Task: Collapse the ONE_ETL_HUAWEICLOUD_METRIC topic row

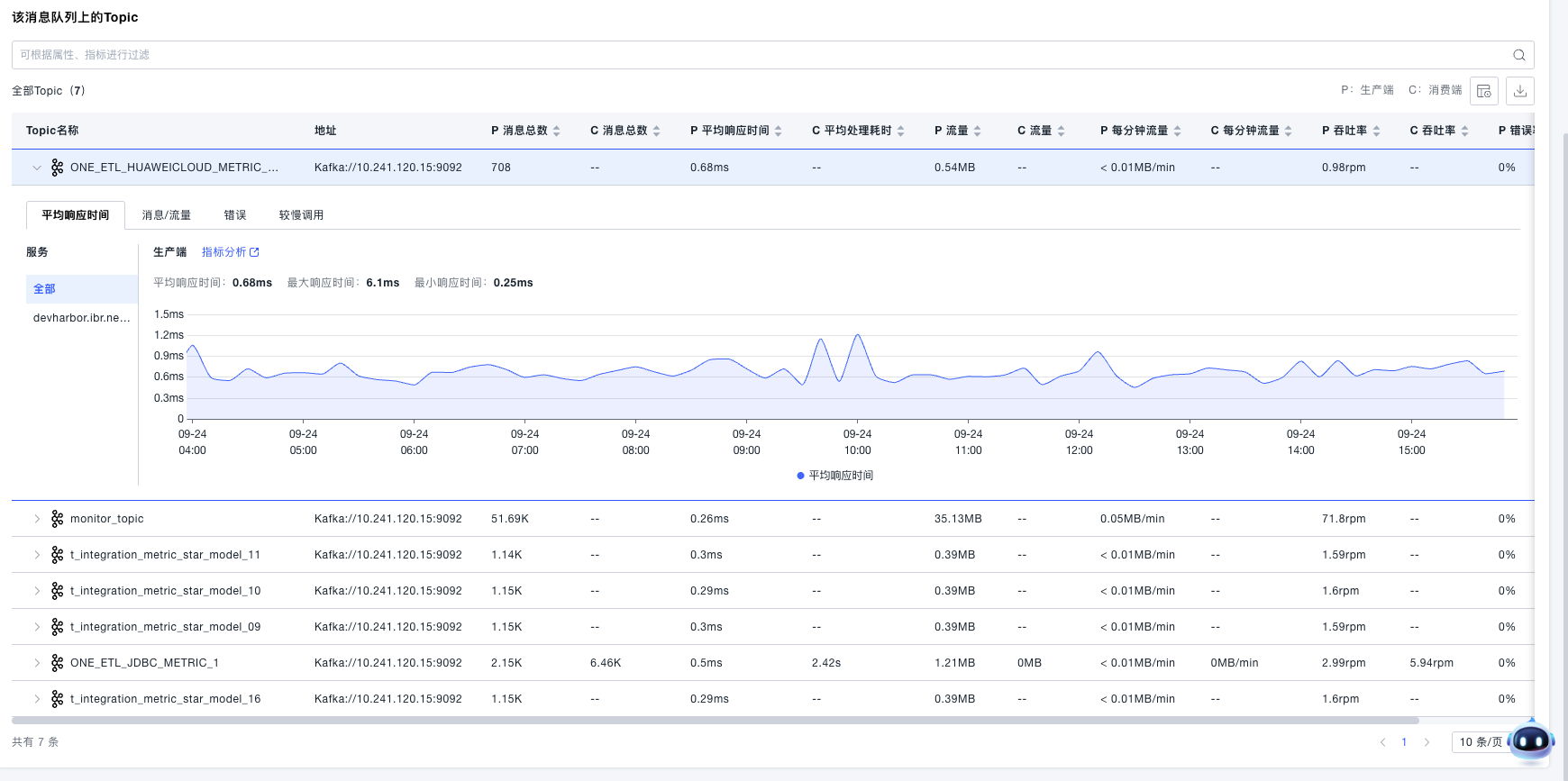Action: tap(37, 168)
